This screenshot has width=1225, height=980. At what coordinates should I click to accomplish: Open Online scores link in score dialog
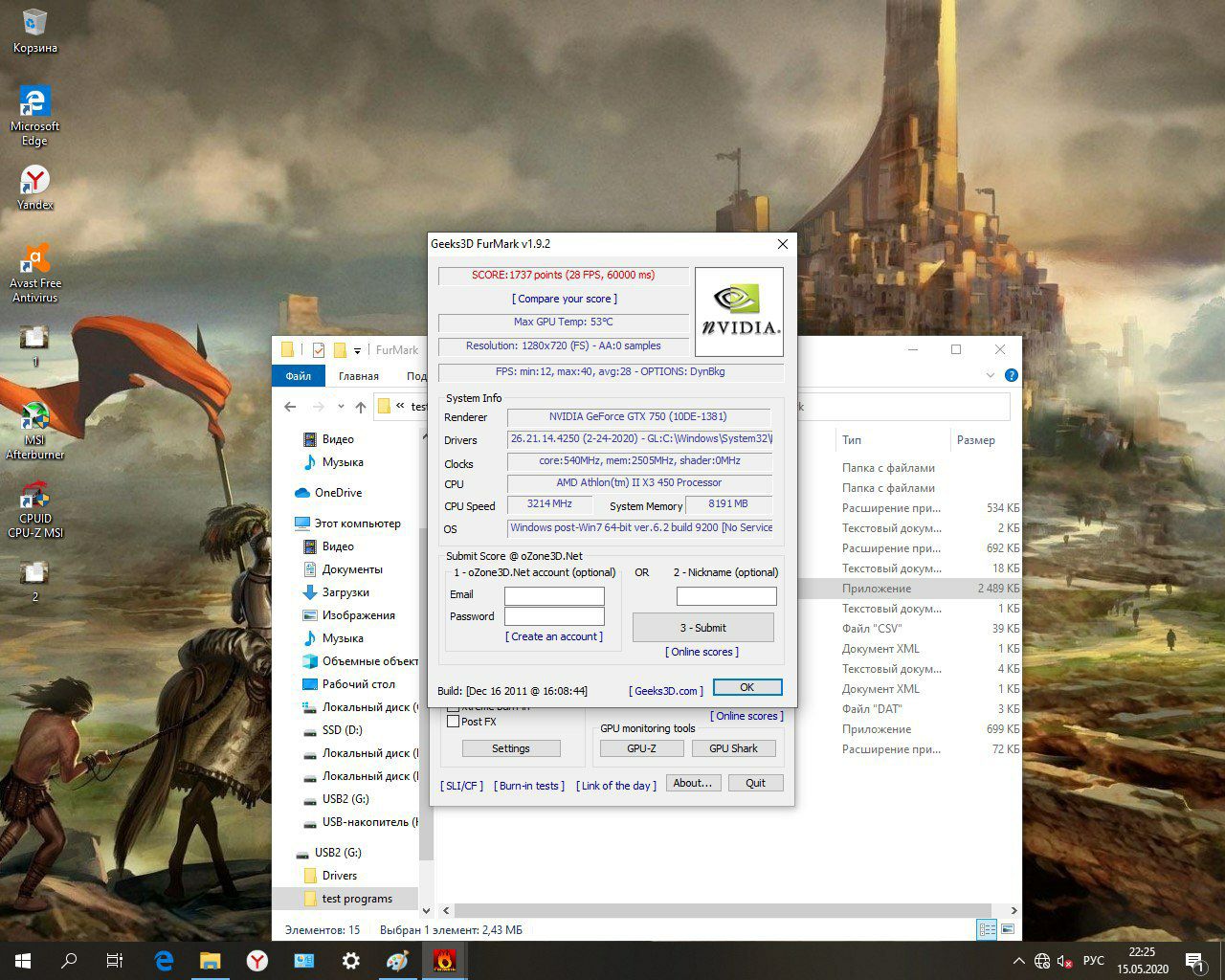tap(702, 652)
